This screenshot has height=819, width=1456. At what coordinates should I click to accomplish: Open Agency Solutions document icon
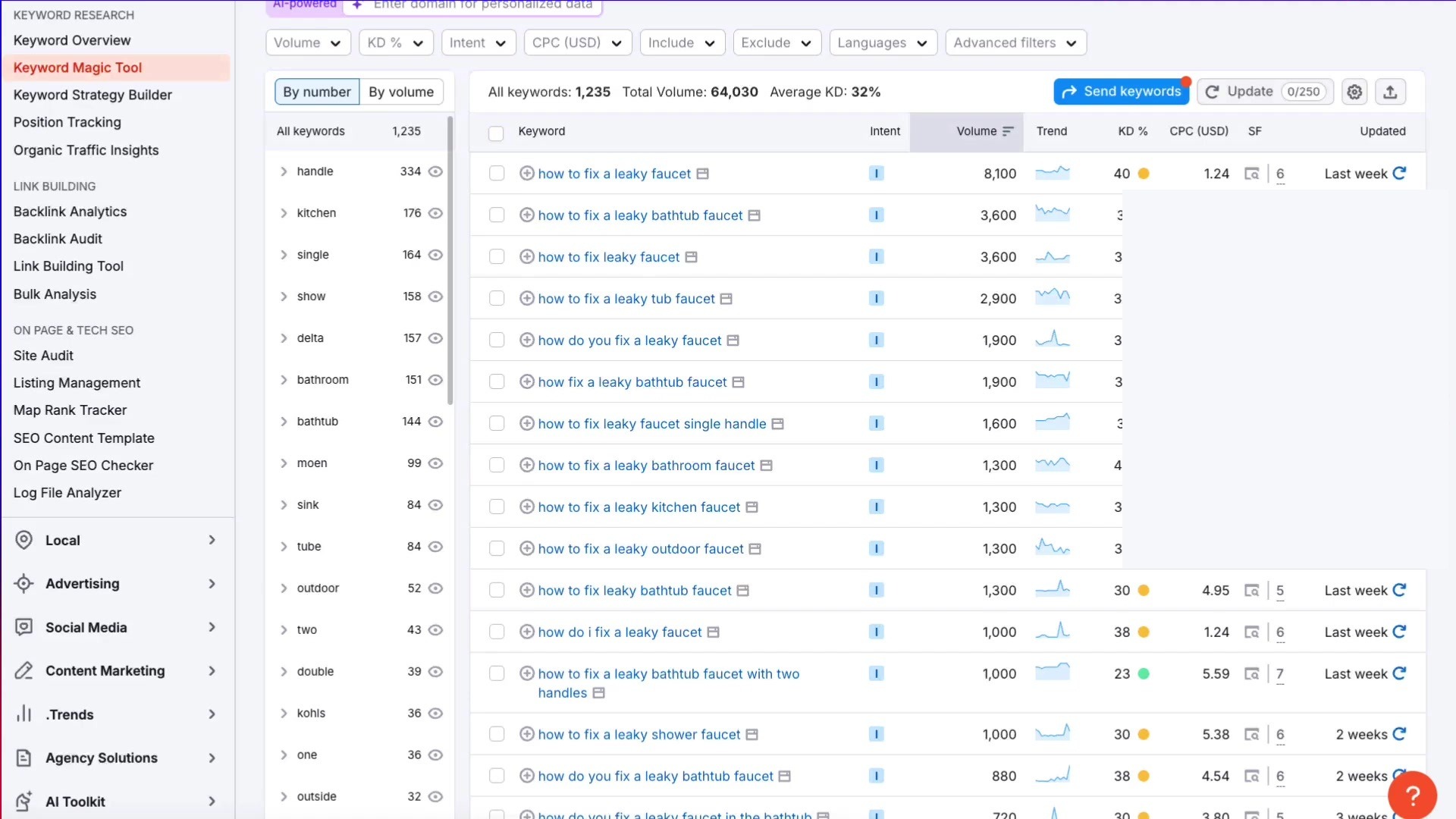24,758
